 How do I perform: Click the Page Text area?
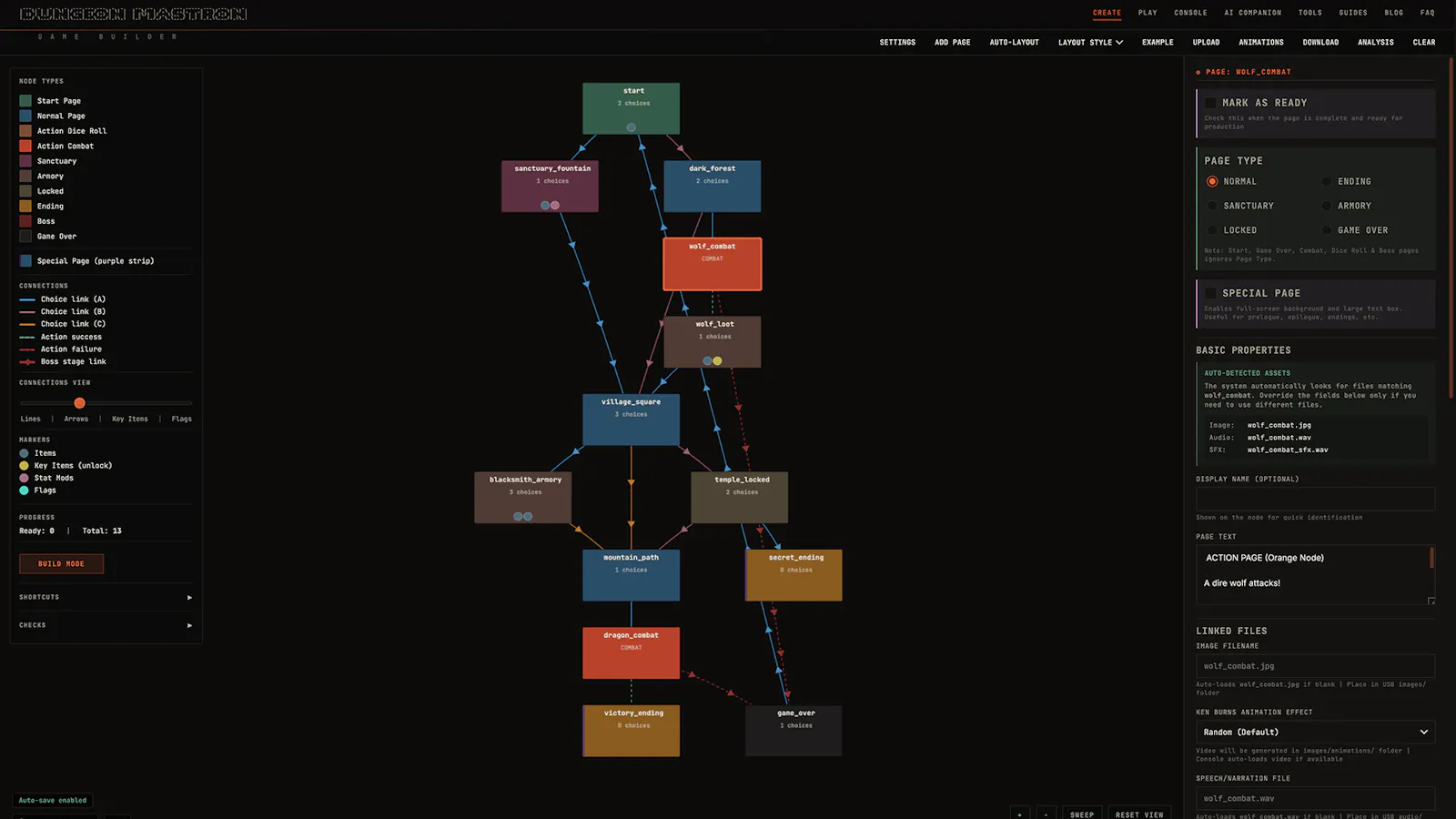1315,574
